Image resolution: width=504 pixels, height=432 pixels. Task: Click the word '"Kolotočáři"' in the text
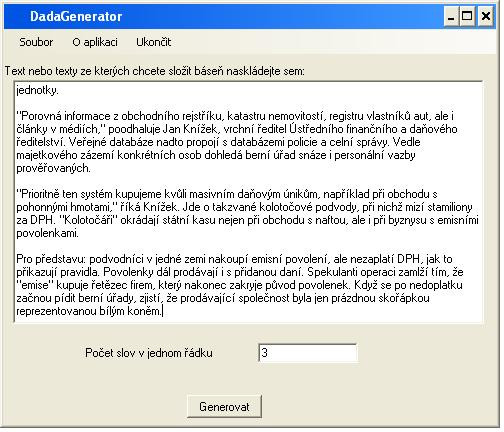tap(88, 220)
